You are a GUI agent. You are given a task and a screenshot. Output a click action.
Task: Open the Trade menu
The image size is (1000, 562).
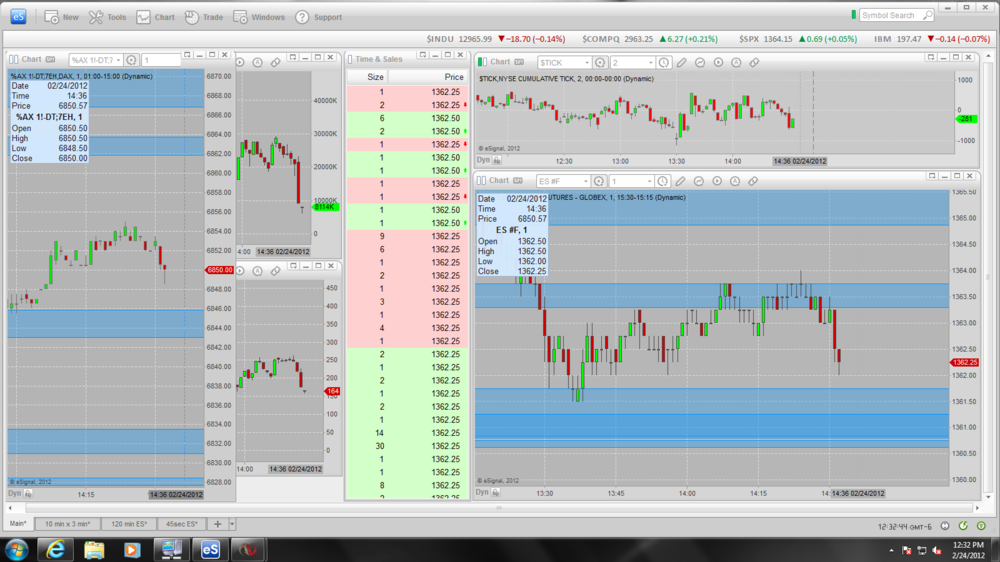coord(204,17)
